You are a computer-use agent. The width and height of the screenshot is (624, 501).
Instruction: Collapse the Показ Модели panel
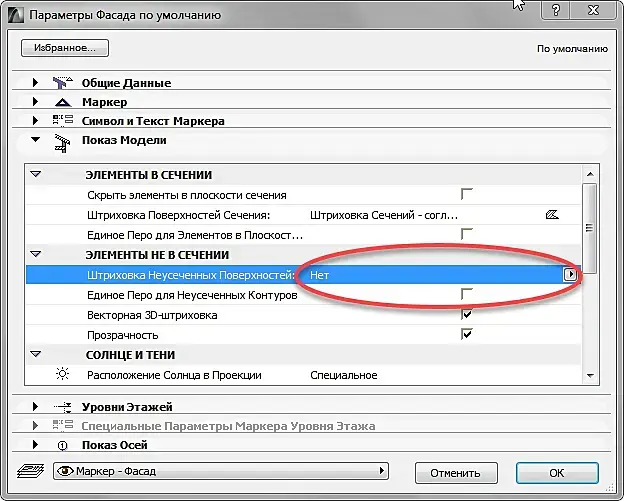click(x=35, y=140)
